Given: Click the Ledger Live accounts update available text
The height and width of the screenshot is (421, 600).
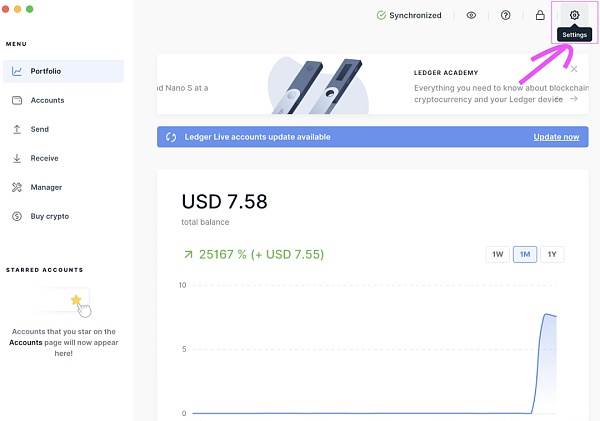Looking at the screenshot, I should tap(258, 137).
